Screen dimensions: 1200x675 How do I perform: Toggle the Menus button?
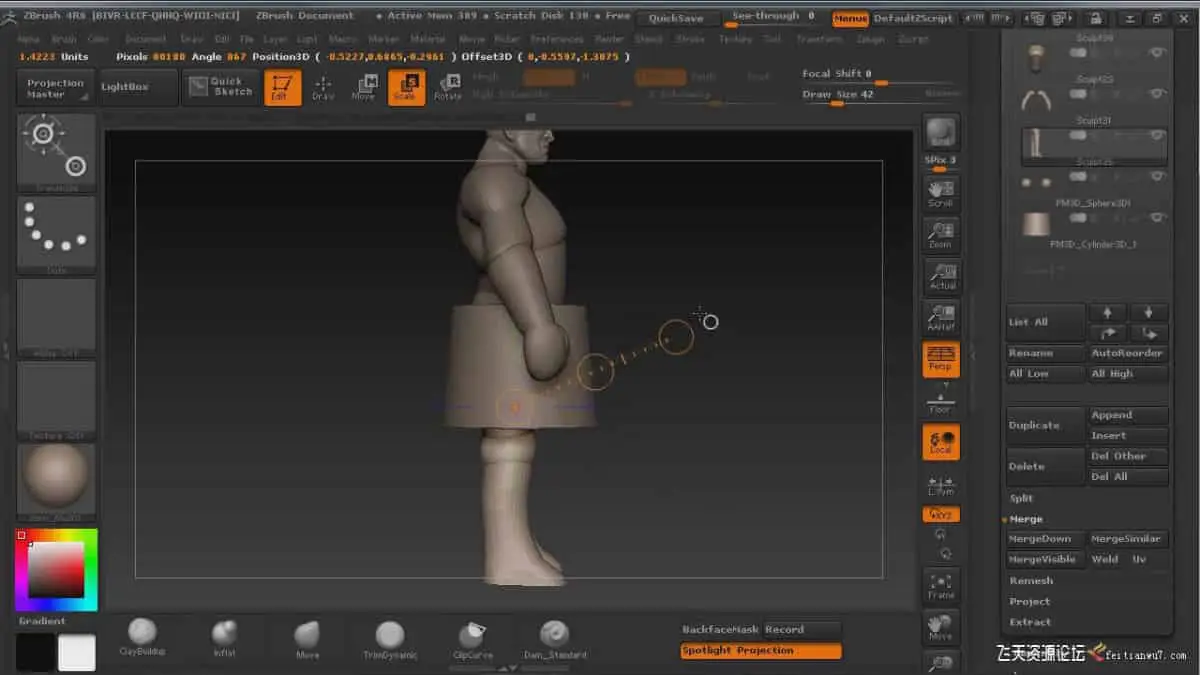pyautogui.click(x=850, y=18)
